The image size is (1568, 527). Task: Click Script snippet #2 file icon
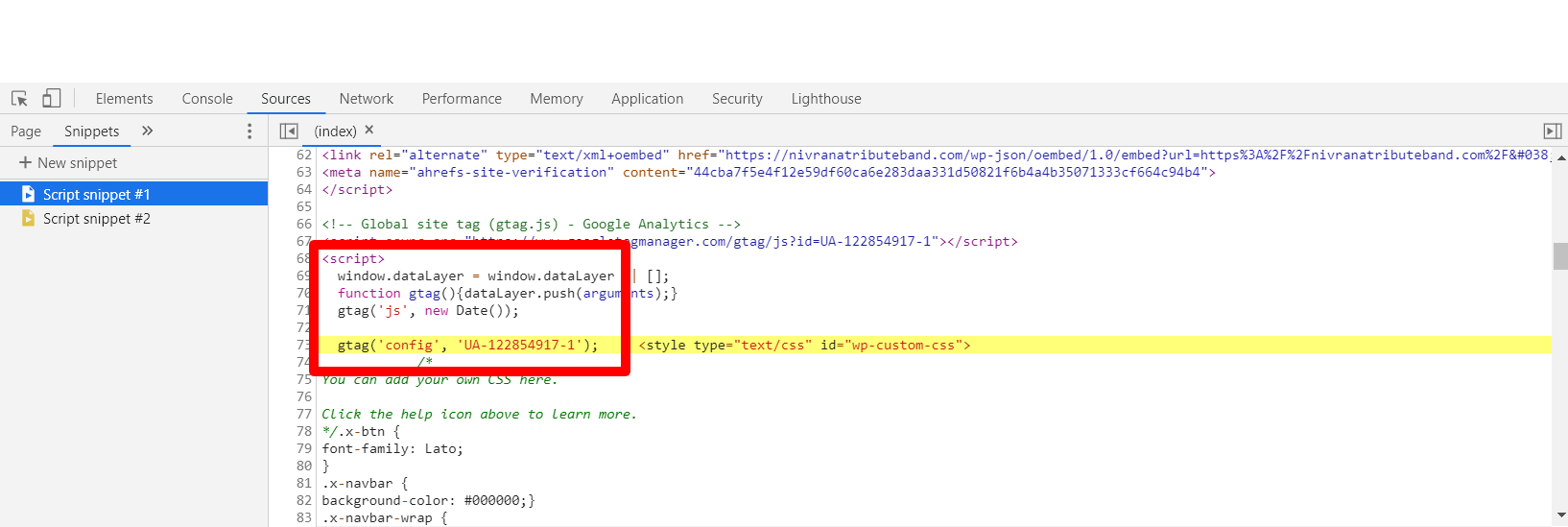point(28,219)
